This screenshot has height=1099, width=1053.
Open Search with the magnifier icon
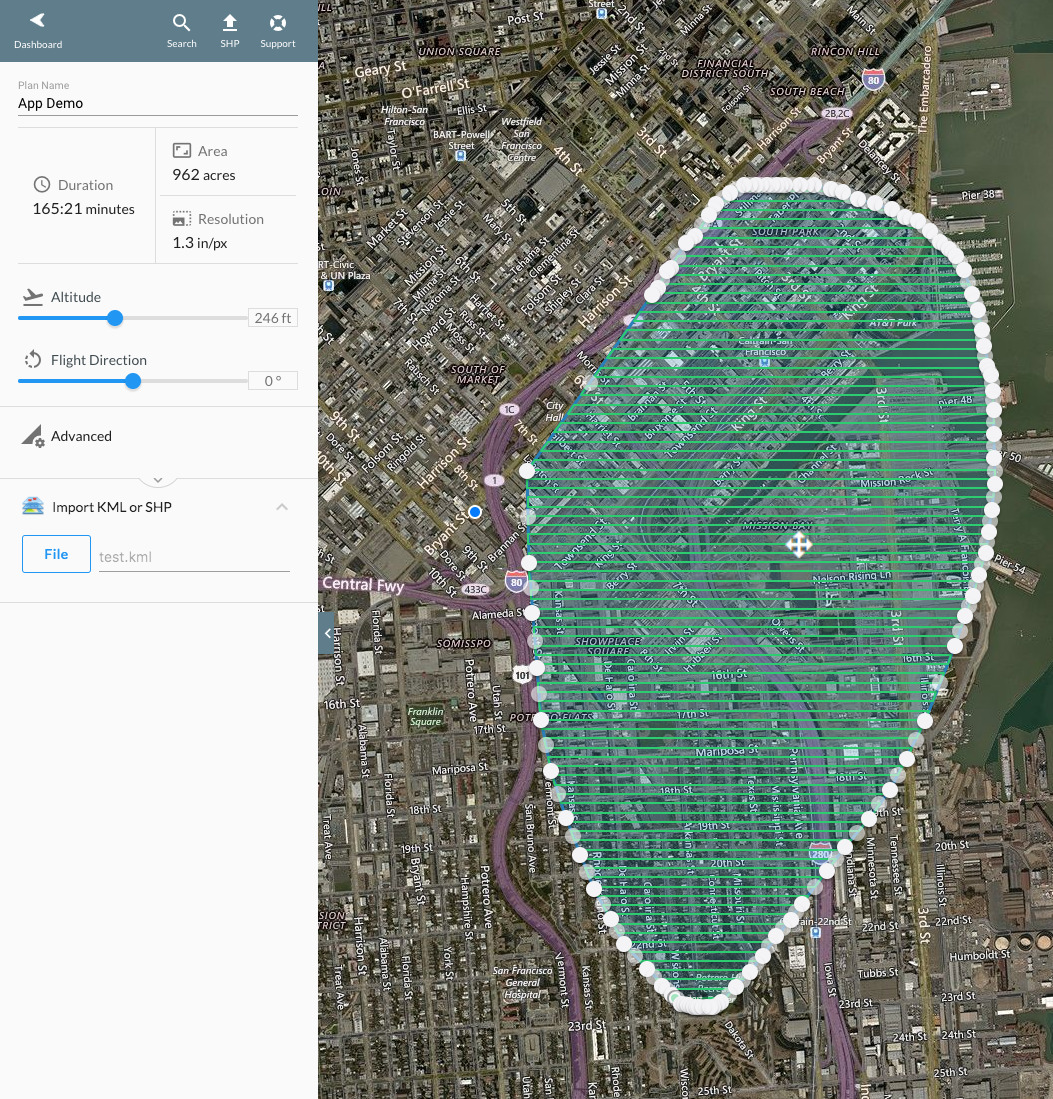point(181,22)
